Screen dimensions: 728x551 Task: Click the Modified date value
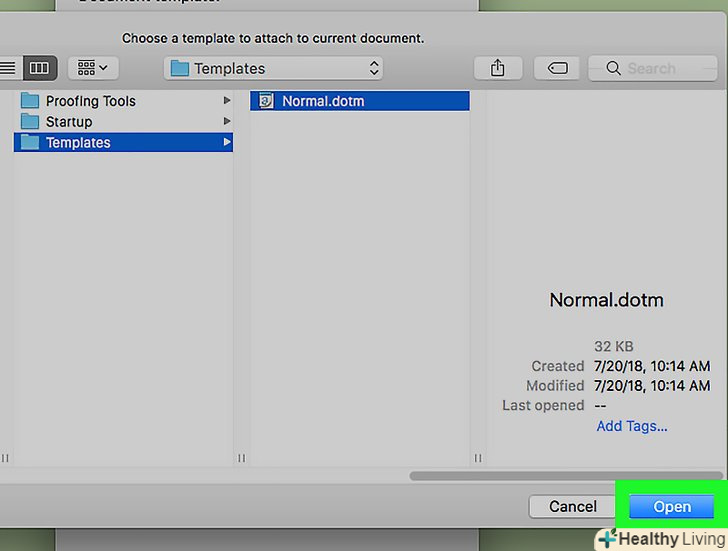coord(652,385)
